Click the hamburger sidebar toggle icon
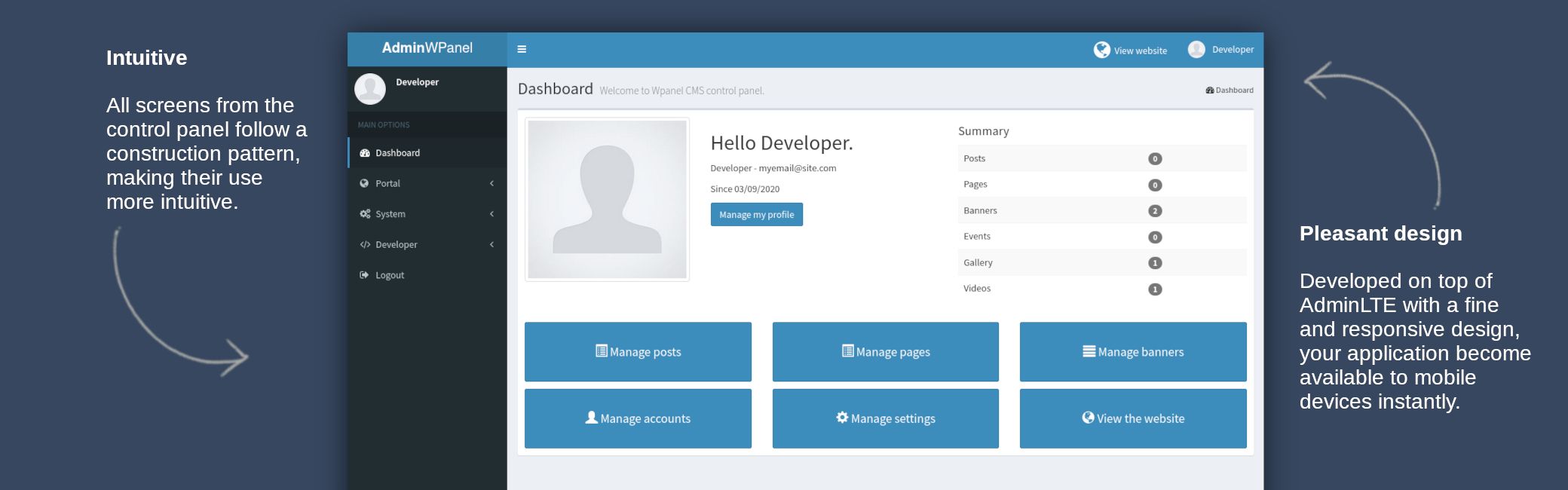This screenshot has width=1568, height=490. [522, 50]
